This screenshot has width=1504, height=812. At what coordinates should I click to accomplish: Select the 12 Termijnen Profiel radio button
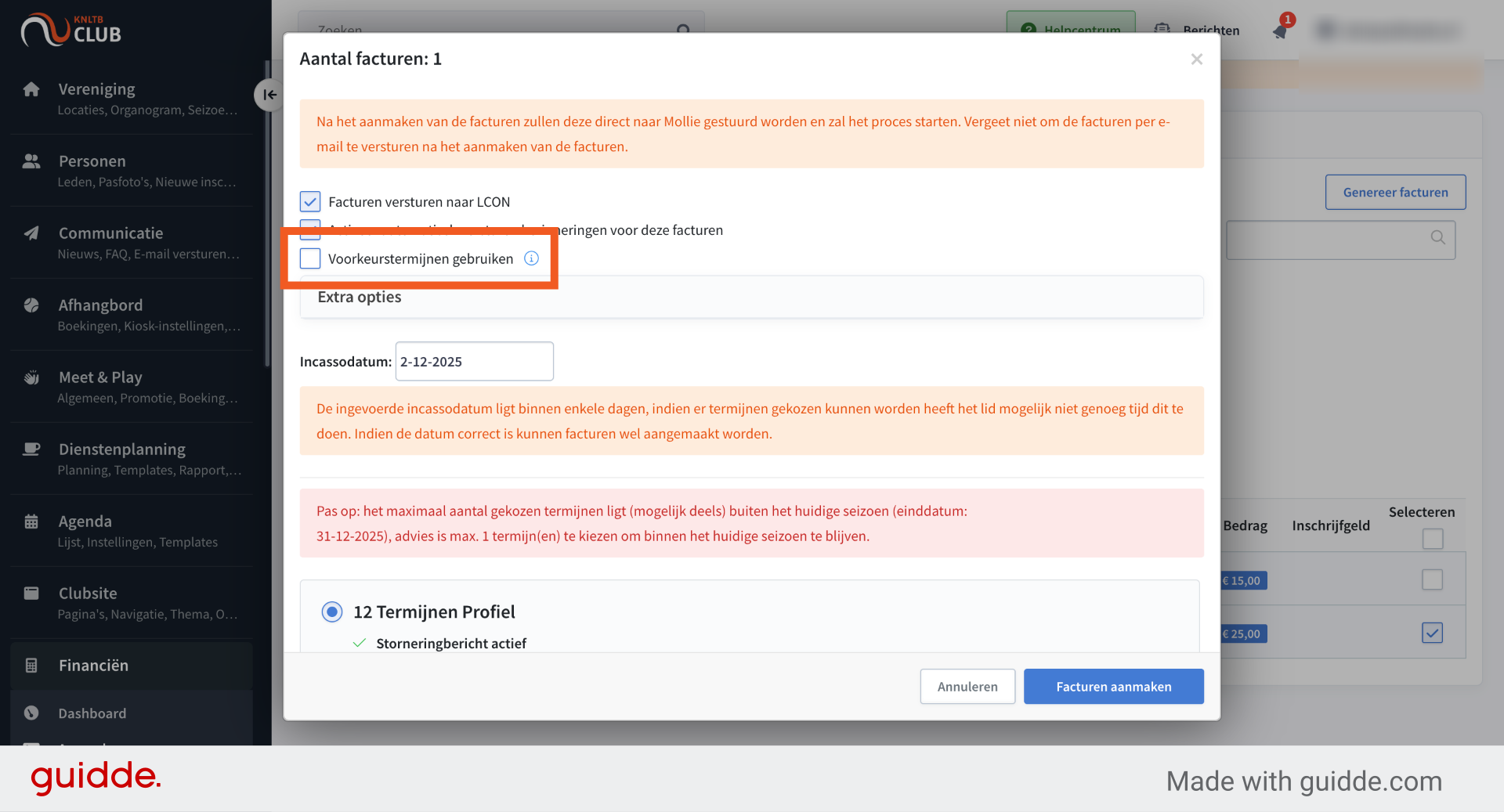[x=332, y=612]
